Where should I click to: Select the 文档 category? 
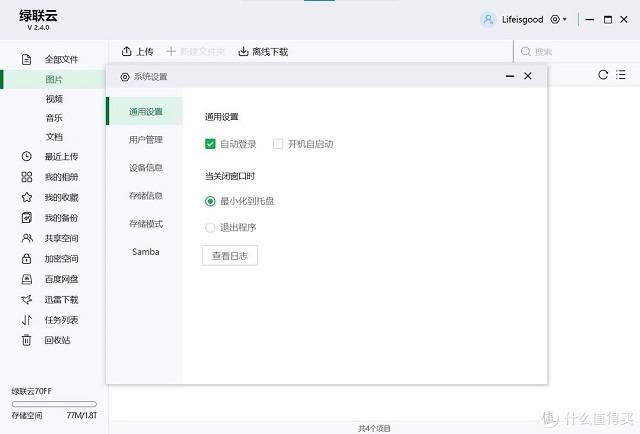54,137
